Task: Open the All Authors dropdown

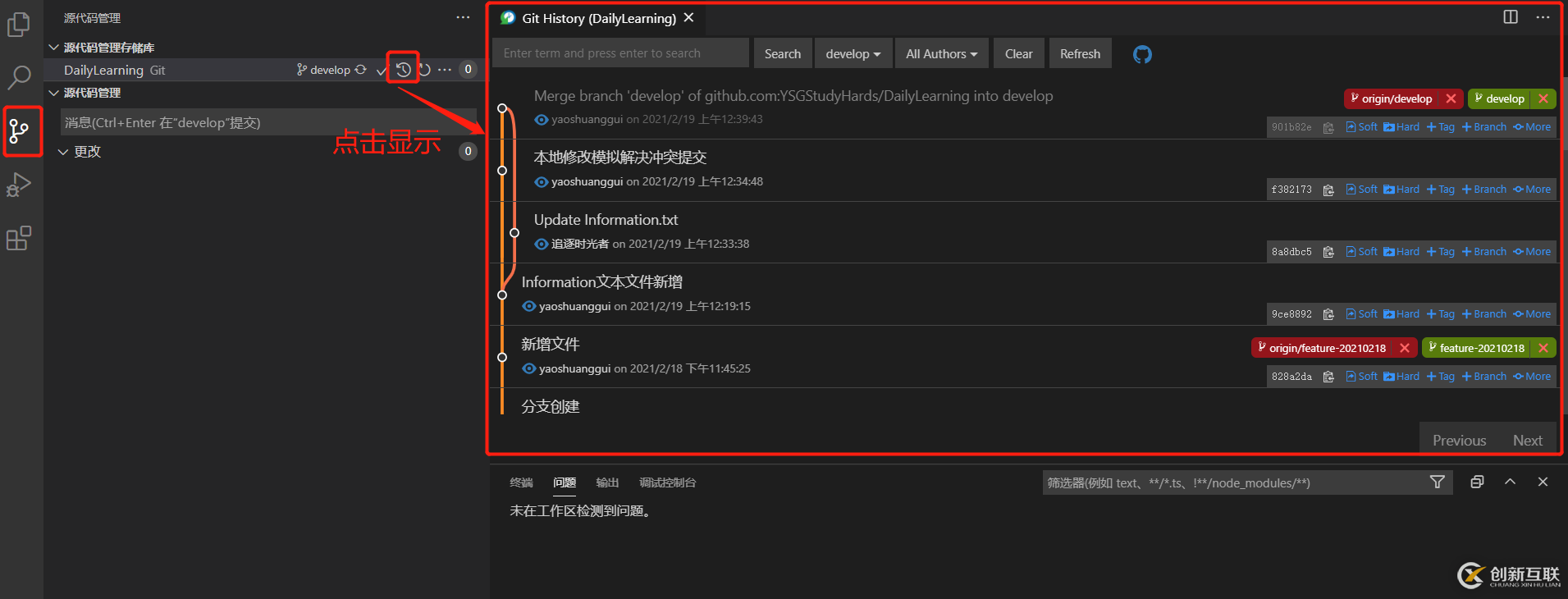Action: pyautogui.click(x=941, y=53)
